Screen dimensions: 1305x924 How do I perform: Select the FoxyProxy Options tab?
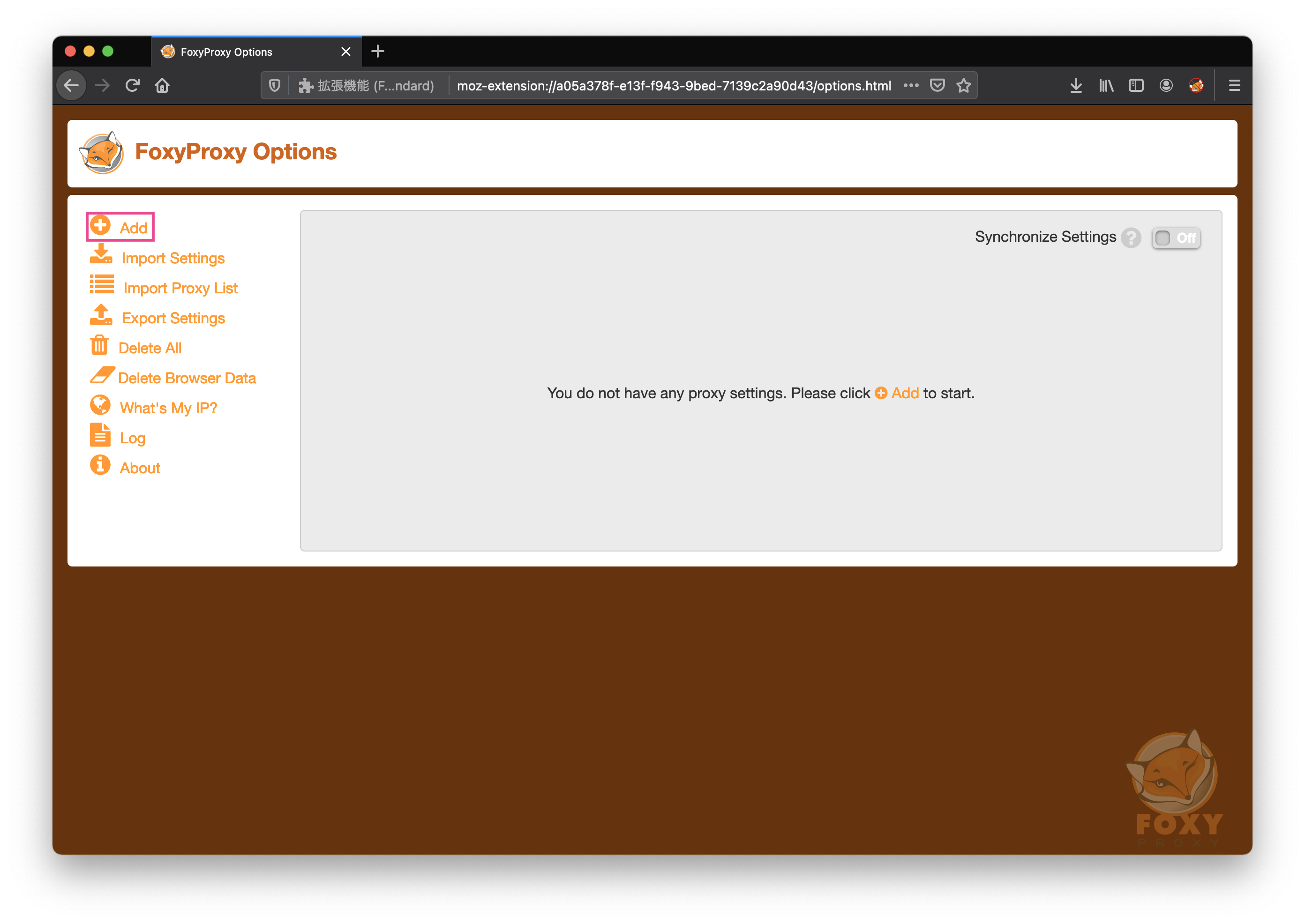pos(256,52)
